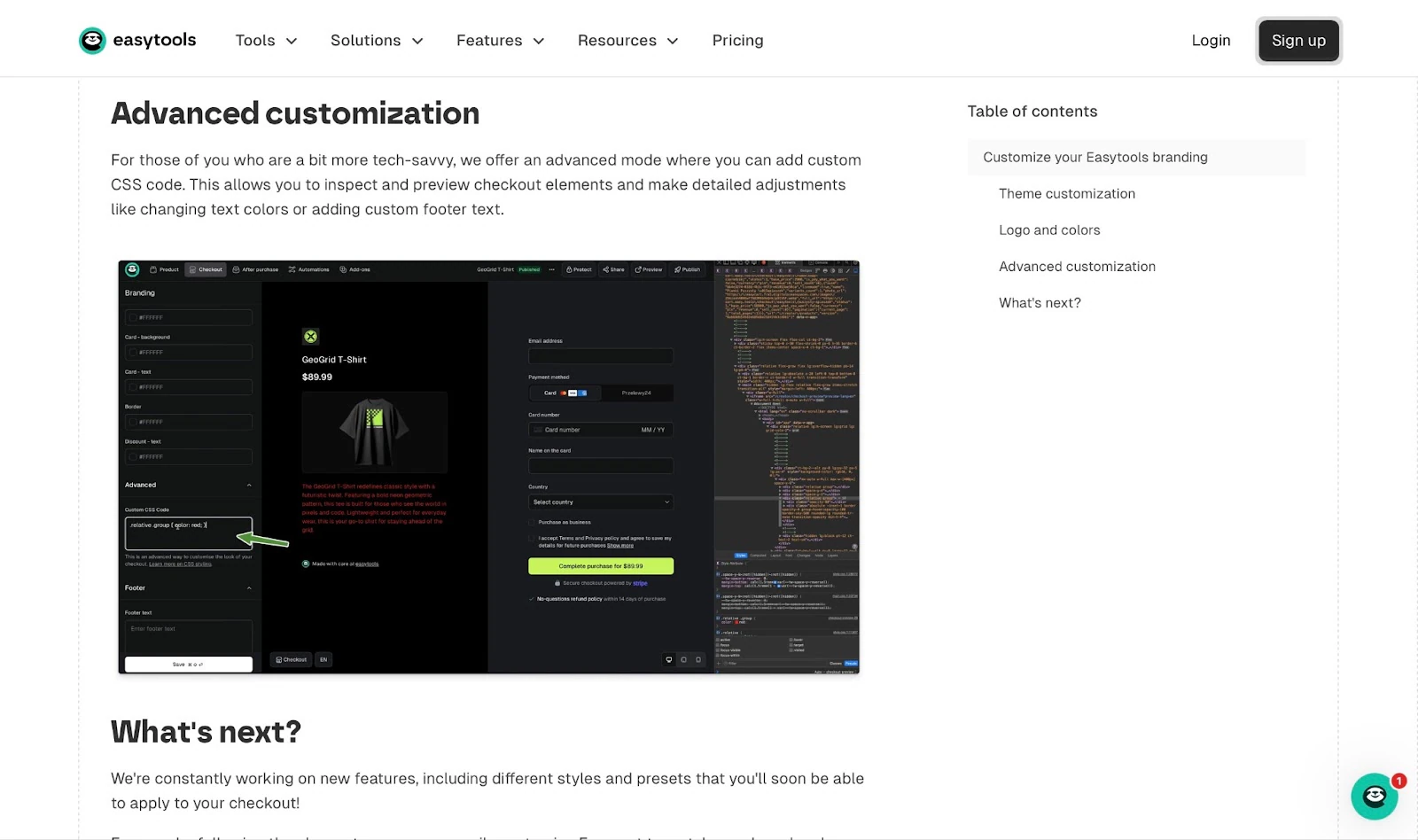Click the red notification badge on chat
The height and width of the screenshot is (840, 1418).
[1399, 781]
